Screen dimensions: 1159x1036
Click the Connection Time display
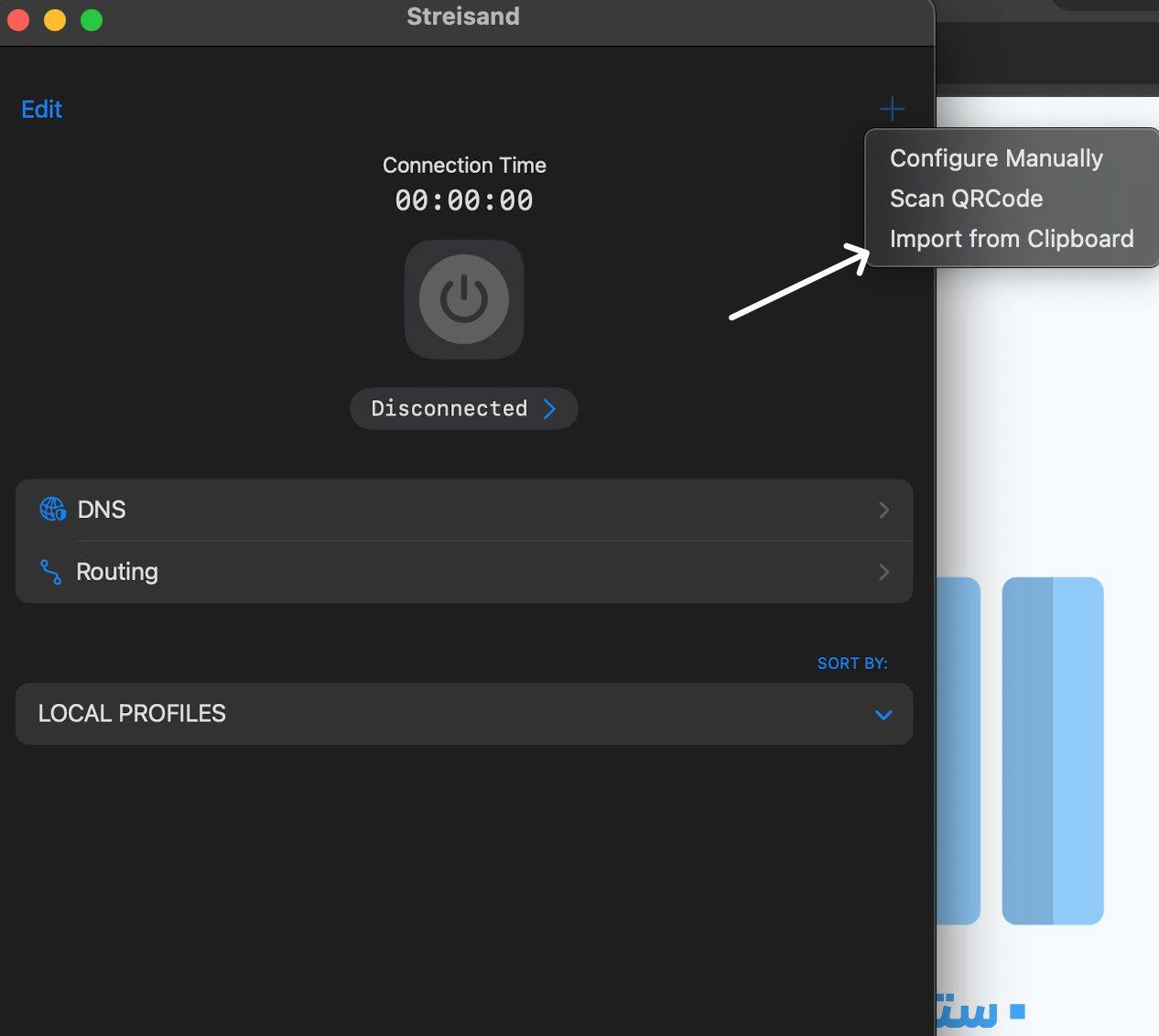click(x=463, y=165)
